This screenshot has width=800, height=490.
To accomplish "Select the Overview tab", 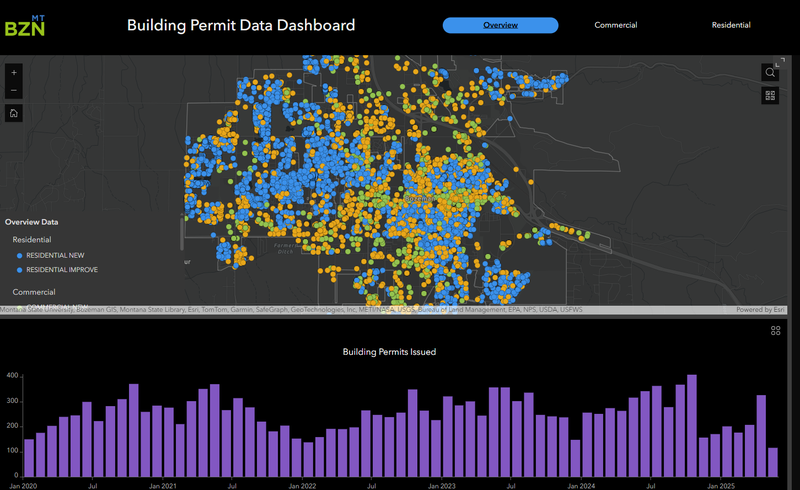I will (x=500, y=25).
